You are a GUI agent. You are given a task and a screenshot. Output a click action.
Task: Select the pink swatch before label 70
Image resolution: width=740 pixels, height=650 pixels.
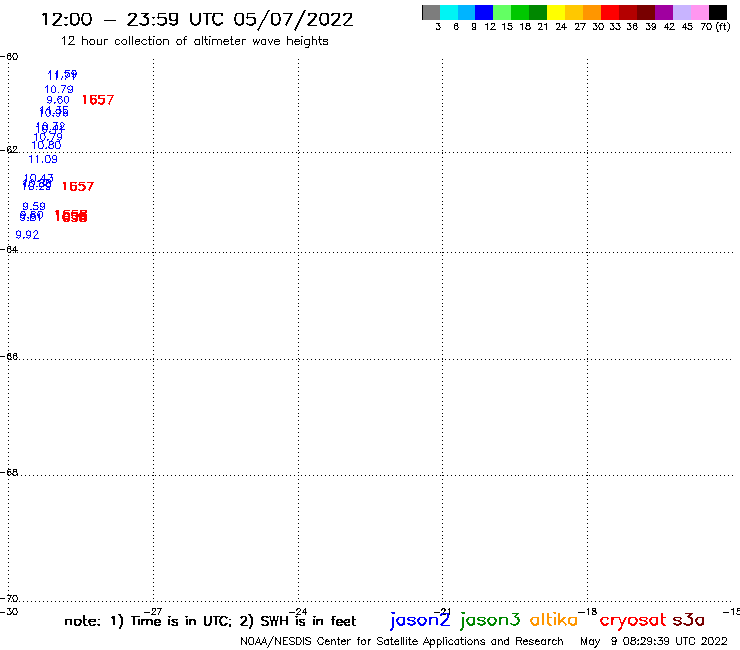tap(700, 12)
